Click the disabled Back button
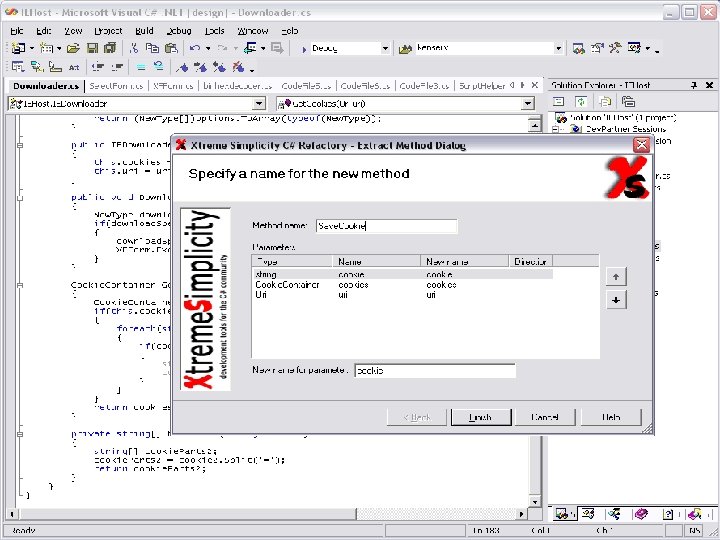The image size is (720, 540). click(416, 417)
